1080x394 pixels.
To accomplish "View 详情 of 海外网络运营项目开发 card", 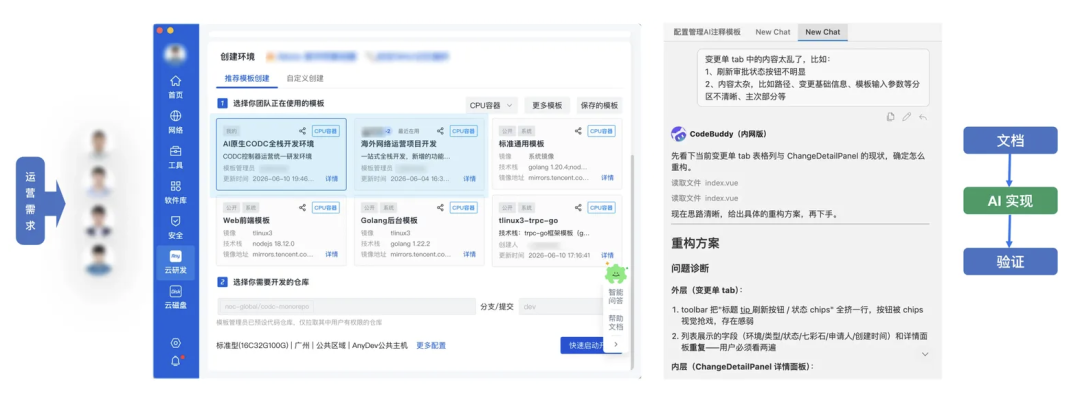I will click(469, 178).
